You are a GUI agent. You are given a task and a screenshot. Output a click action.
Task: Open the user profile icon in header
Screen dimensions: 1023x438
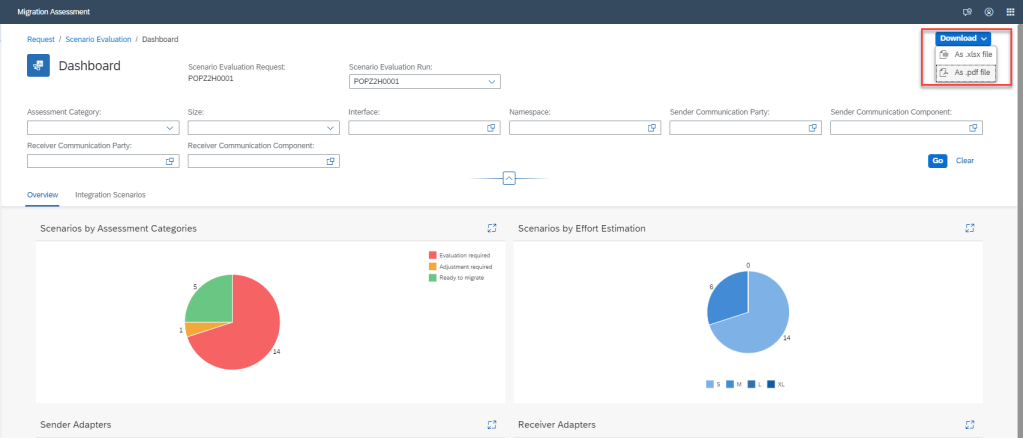988,12
